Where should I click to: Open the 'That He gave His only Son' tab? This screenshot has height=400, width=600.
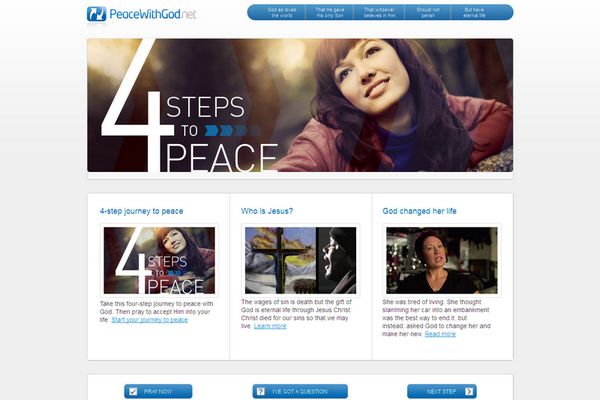point(329,13)
